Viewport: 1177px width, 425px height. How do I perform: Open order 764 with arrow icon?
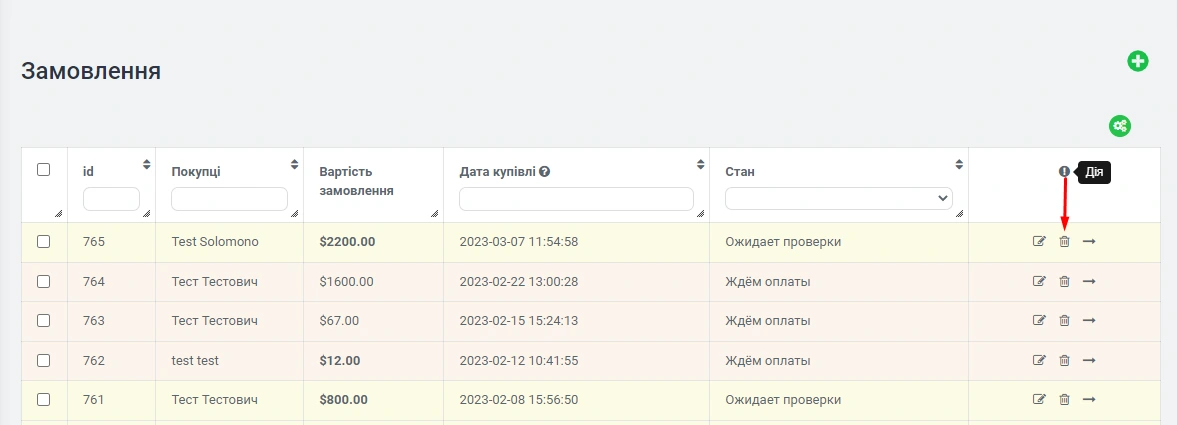pyautogui.click(x=1089, y=281)
